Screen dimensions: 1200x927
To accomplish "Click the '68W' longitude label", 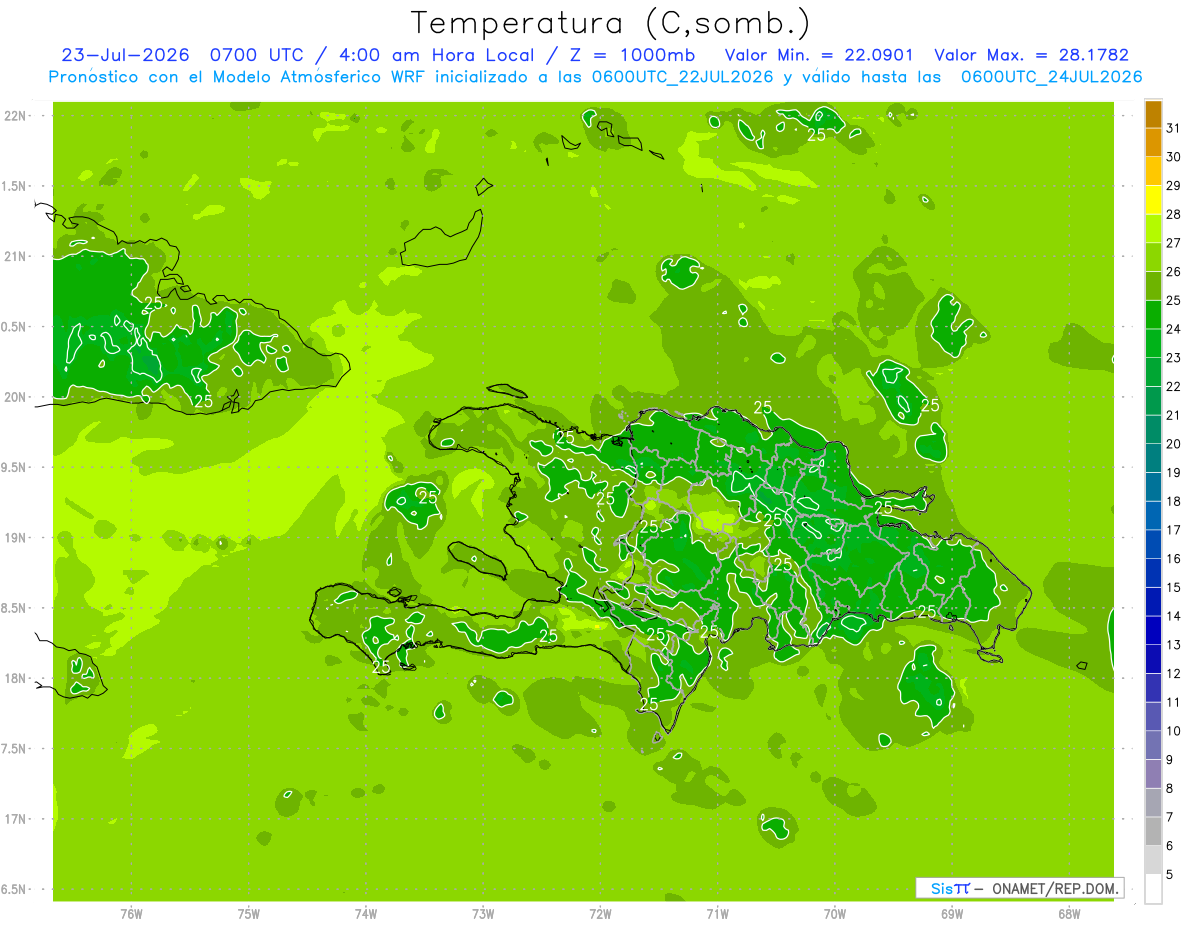I will click(x=1069, y=913).
